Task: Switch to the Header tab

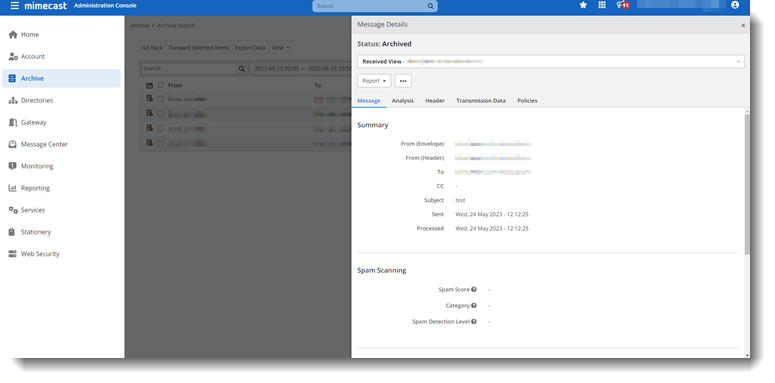Action: click(x=435, y=101)
